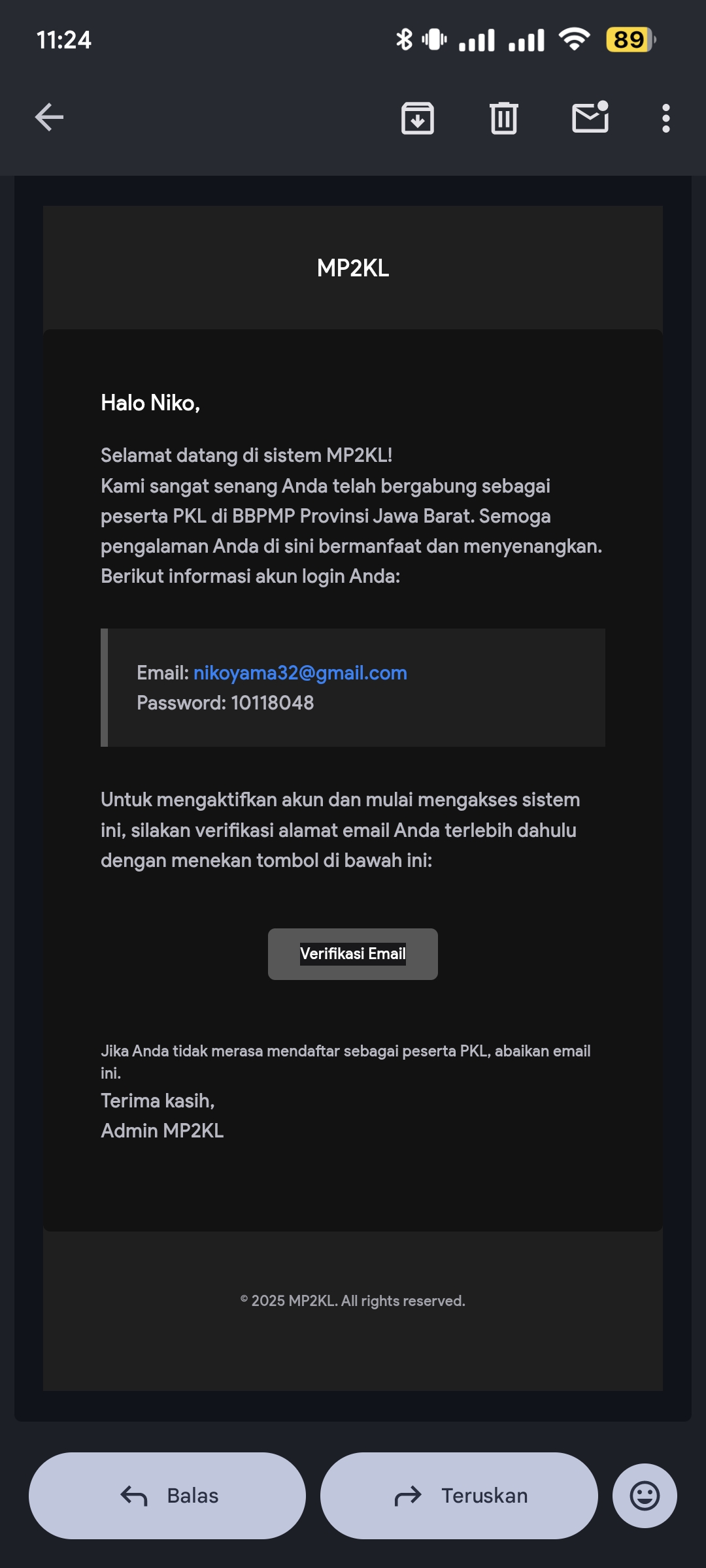Archive this email
The width and height of the screenshot is (706, 1568).
pos(418,118)
